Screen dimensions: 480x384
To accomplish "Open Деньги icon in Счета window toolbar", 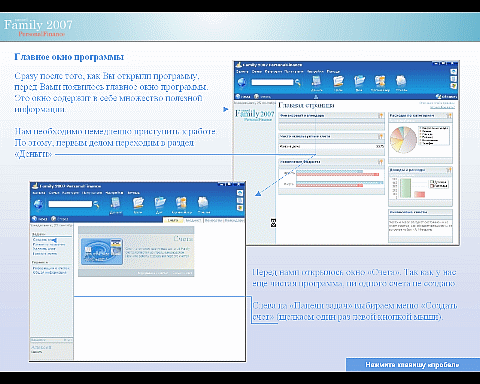I will click(115, 205).
